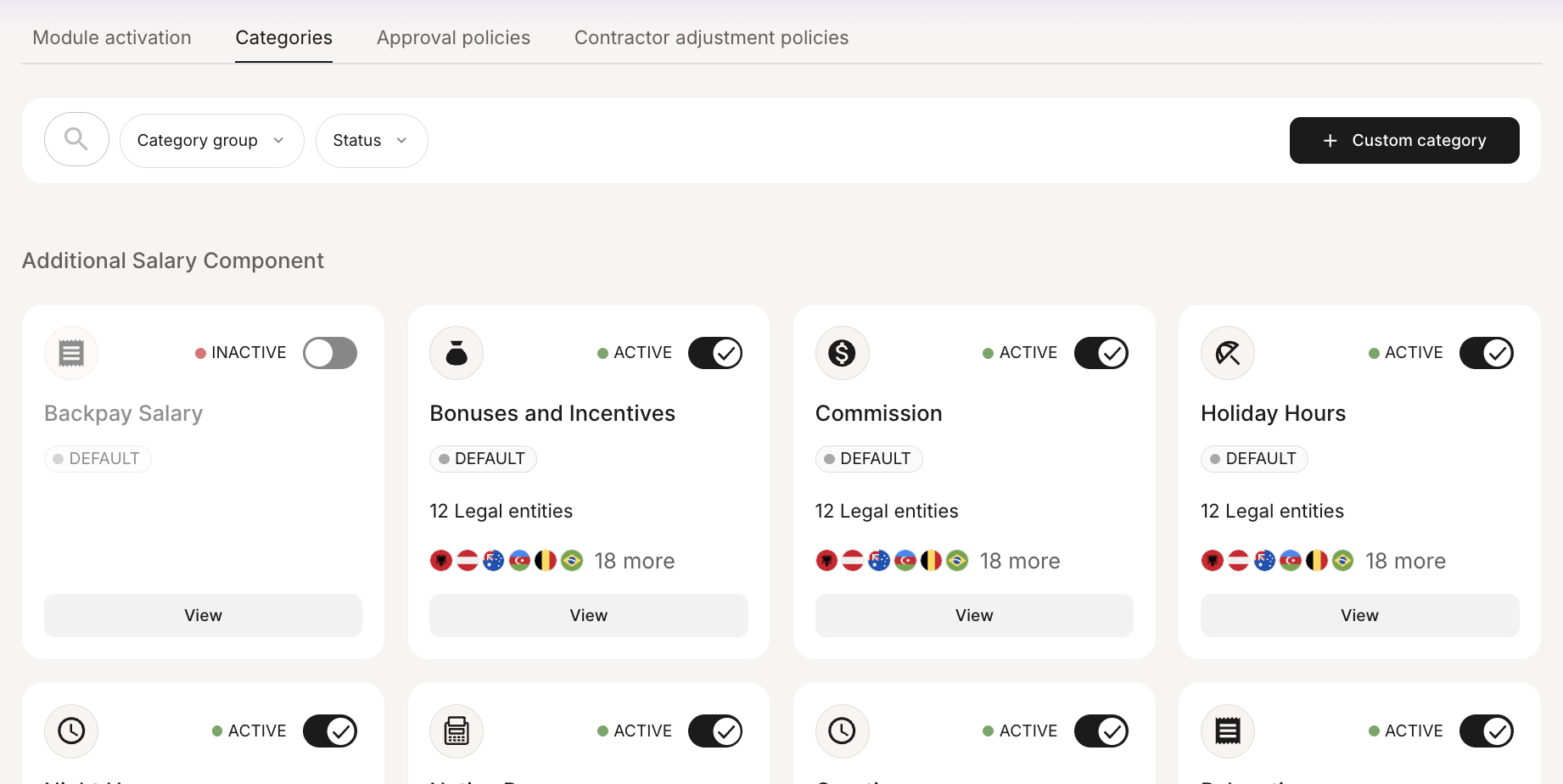Click '12 Legal entities' in Bonuses and Incentives card
Viewport: 1563px width, 784px height.
(x=501, y=511)
